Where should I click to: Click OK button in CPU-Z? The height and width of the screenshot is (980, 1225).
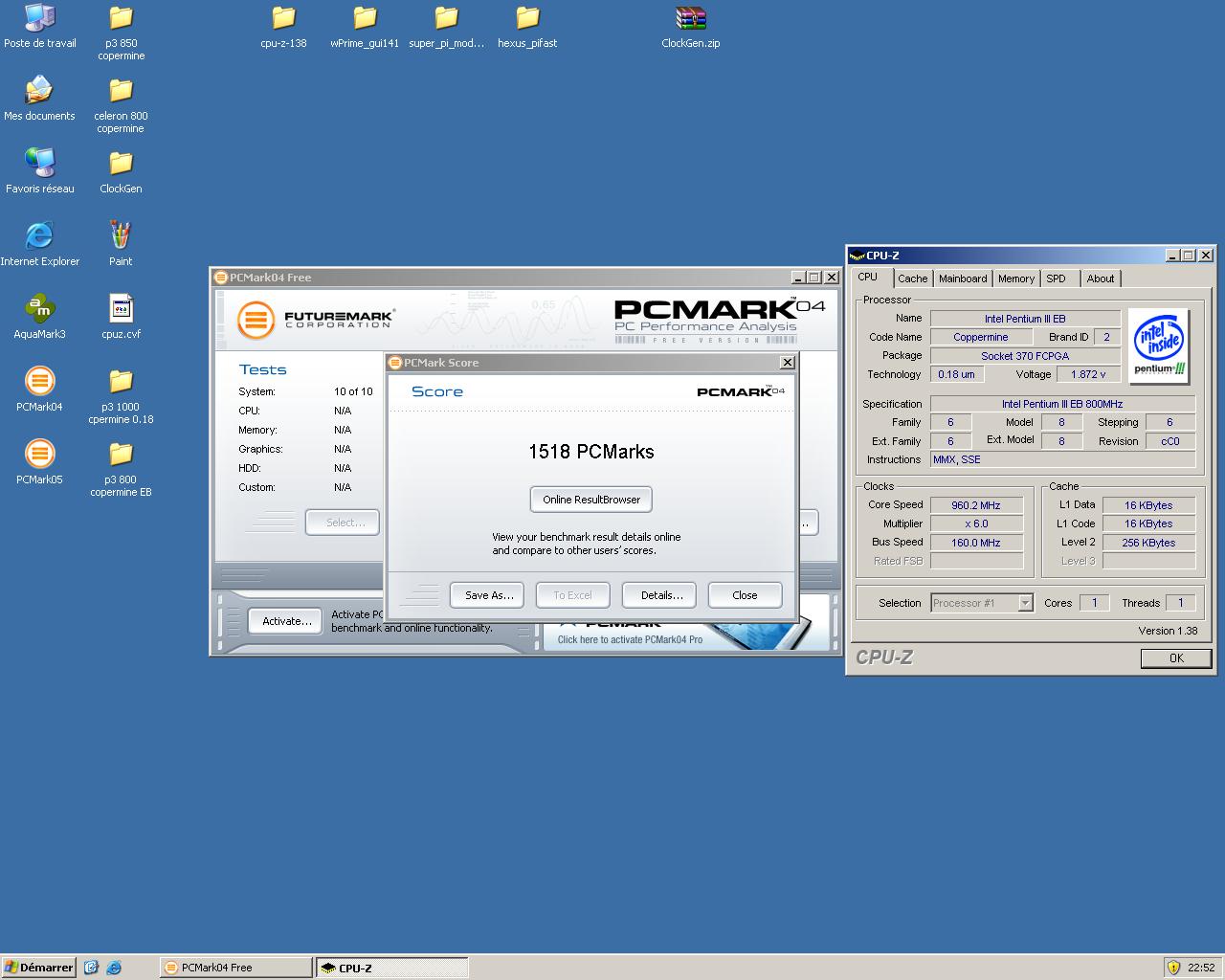1176,658
